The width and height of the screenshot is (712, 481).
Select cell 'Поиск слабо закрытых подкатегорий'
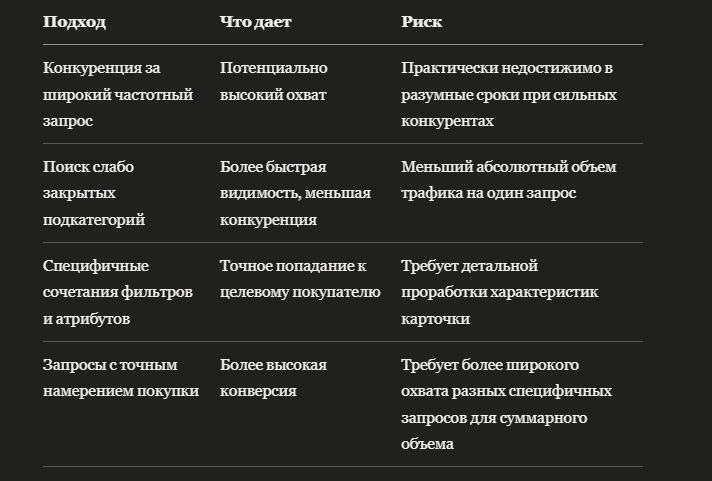pyautogui.click(x=94, y=193)
